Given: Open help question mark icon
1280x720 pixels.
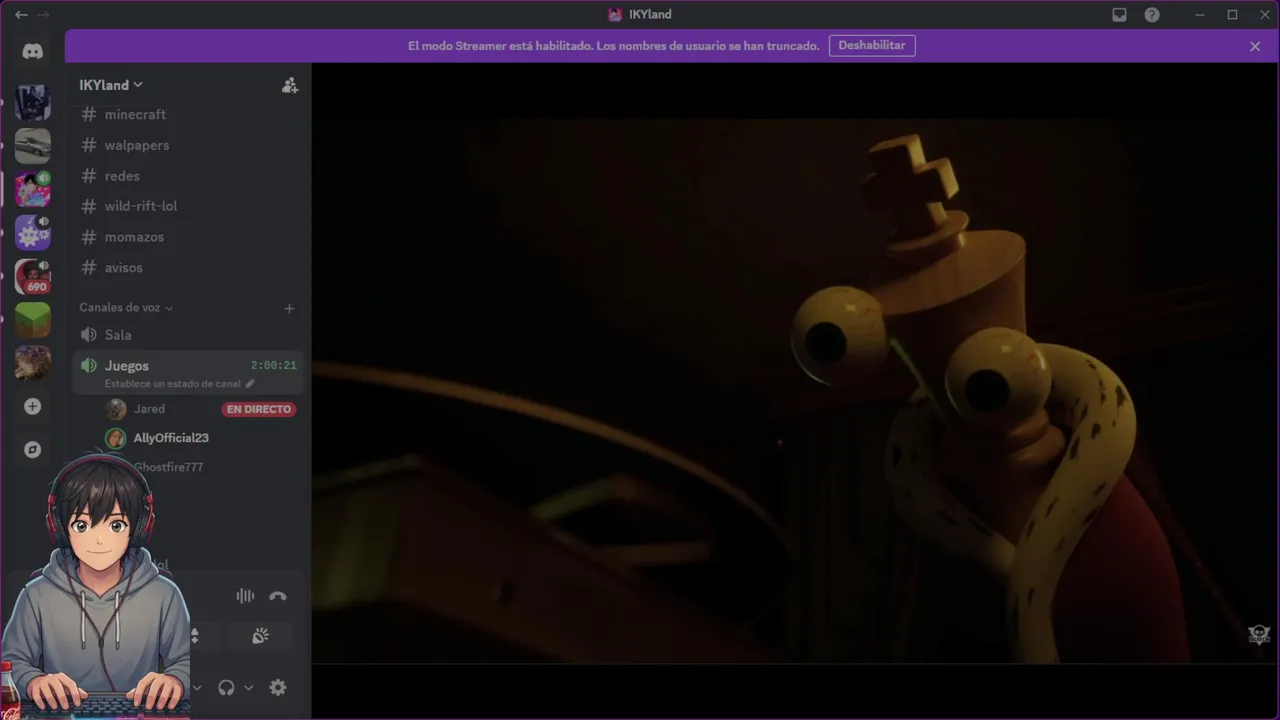Looking at the screenshot, I should 1152,15.
